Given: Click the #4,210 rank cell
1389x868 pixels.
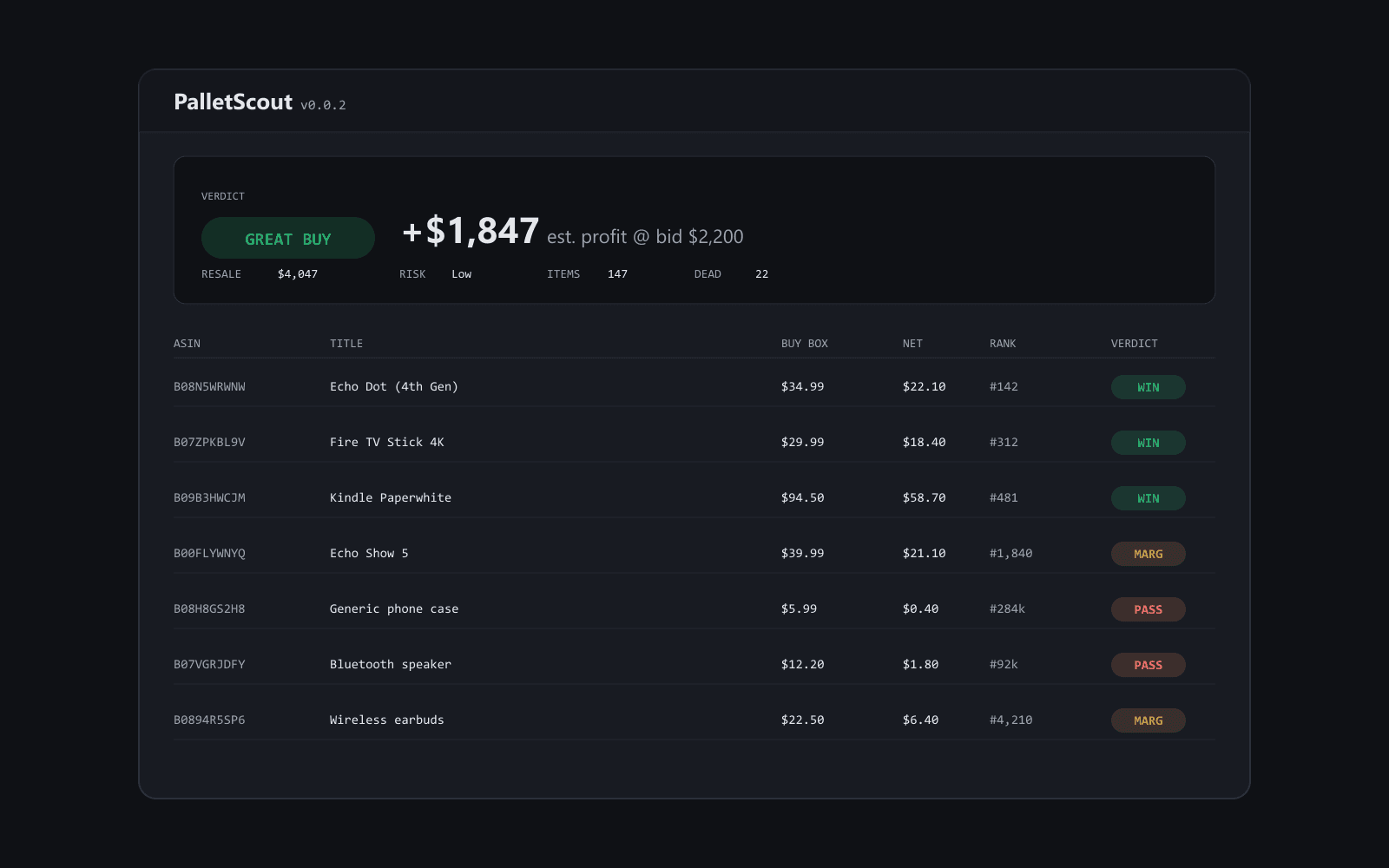Looking at the screenshot, I should click(x=1011, y=720).
